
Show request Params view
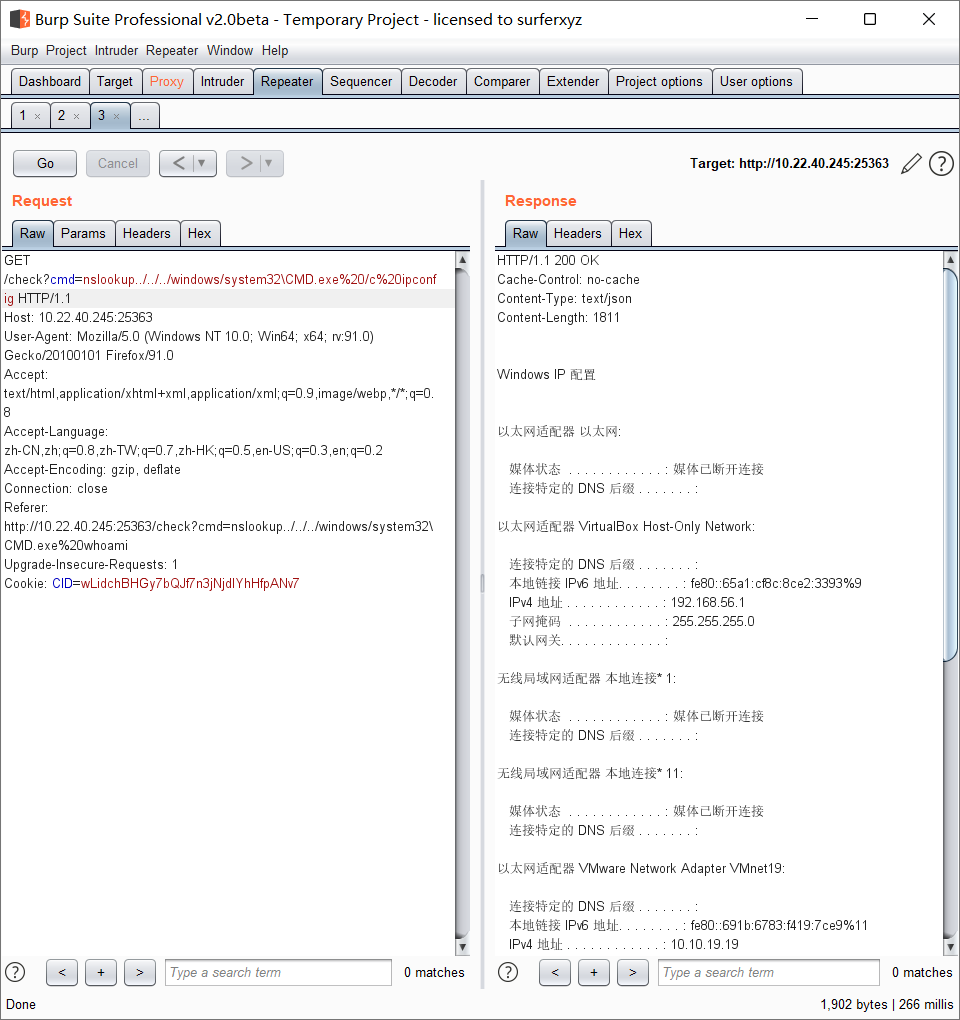83,234
